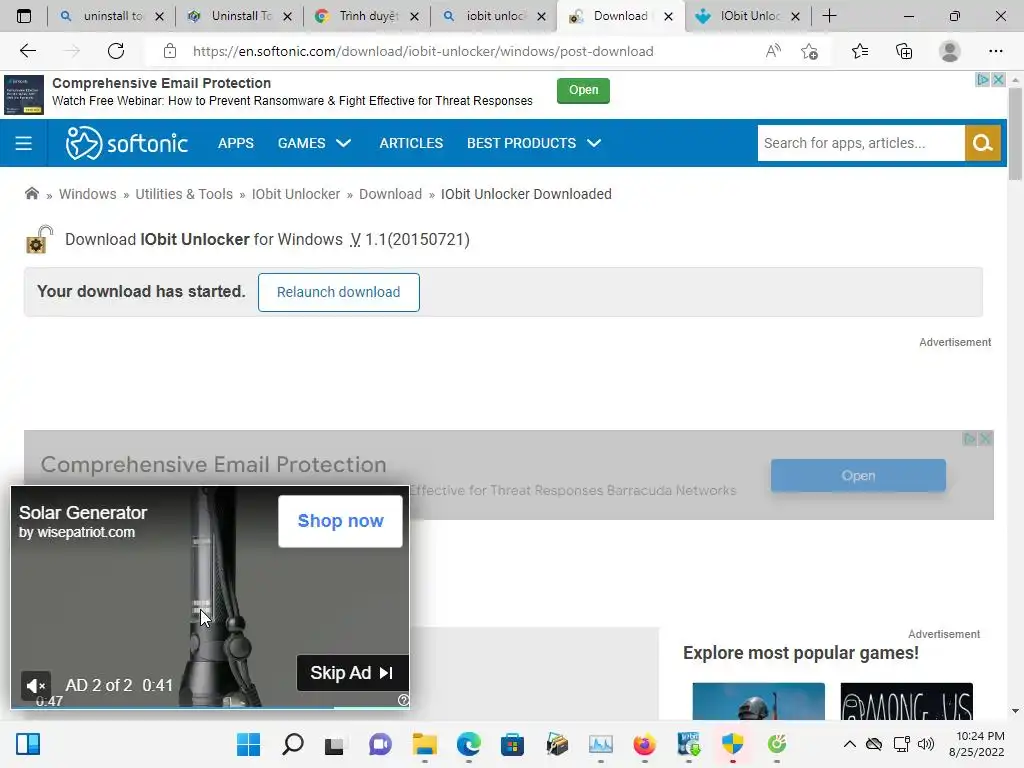Open the browser profile avatar

pos(949,51)
